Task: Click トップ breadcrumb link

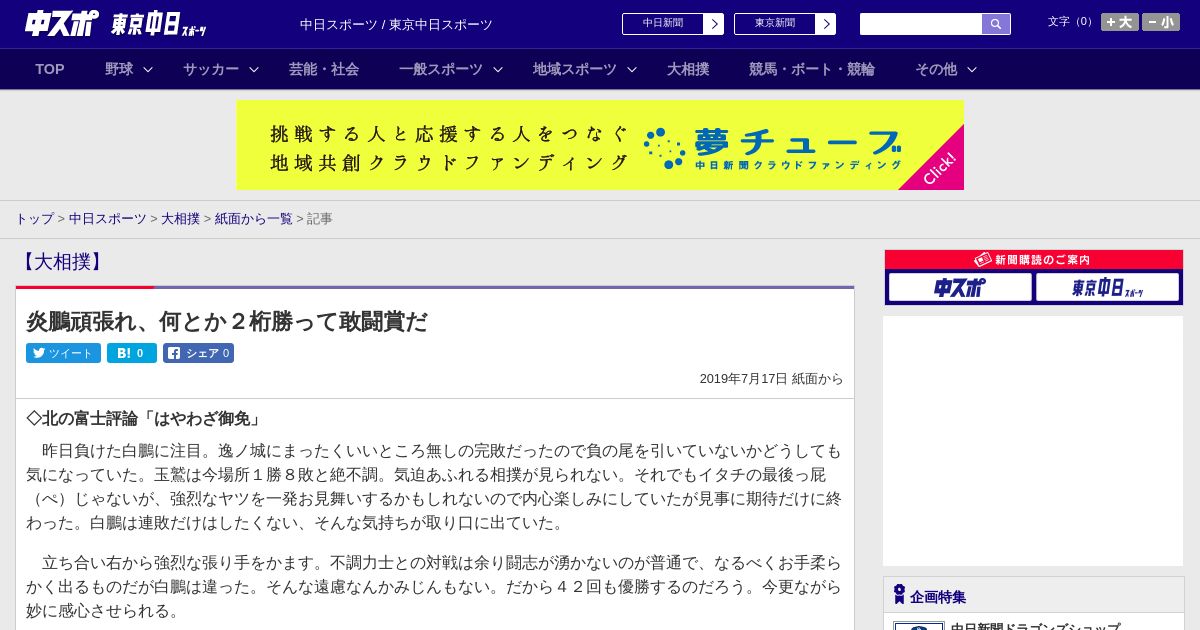Action: point(34,218)
